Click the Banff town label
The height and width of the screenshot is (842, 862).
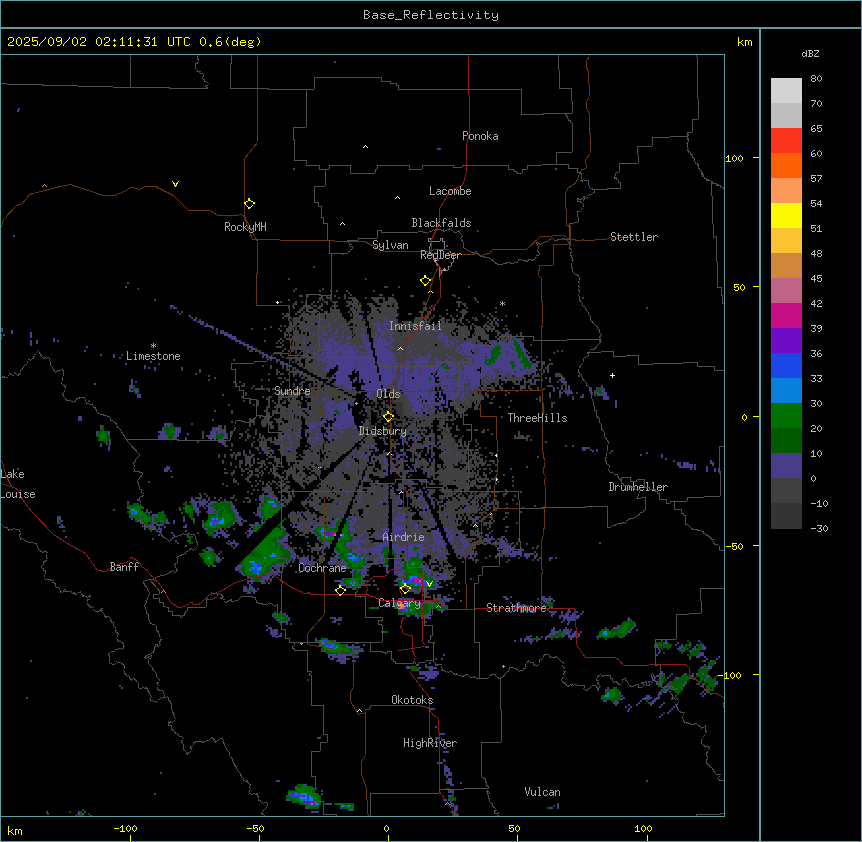pos(124,567)
